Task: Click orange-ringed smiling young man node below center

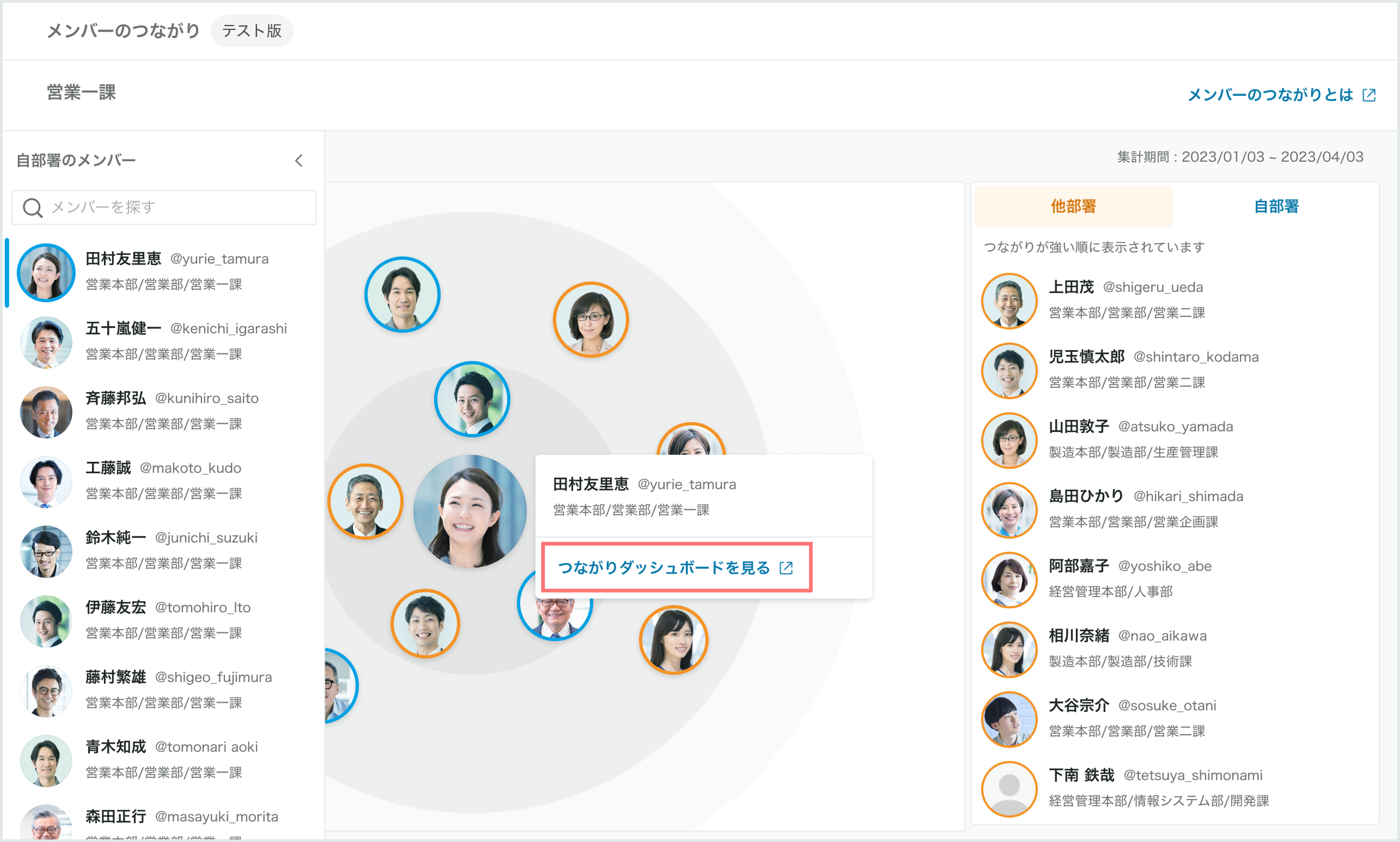Action: [426, 624]
